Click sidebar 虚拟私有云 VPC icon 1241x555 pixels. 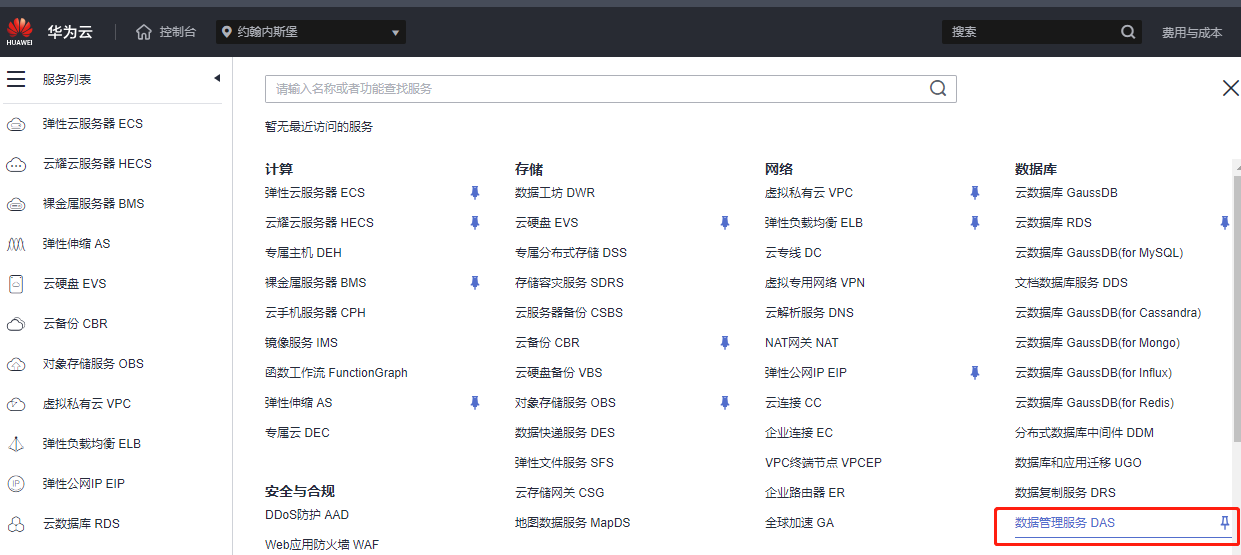tap(16, 404)
